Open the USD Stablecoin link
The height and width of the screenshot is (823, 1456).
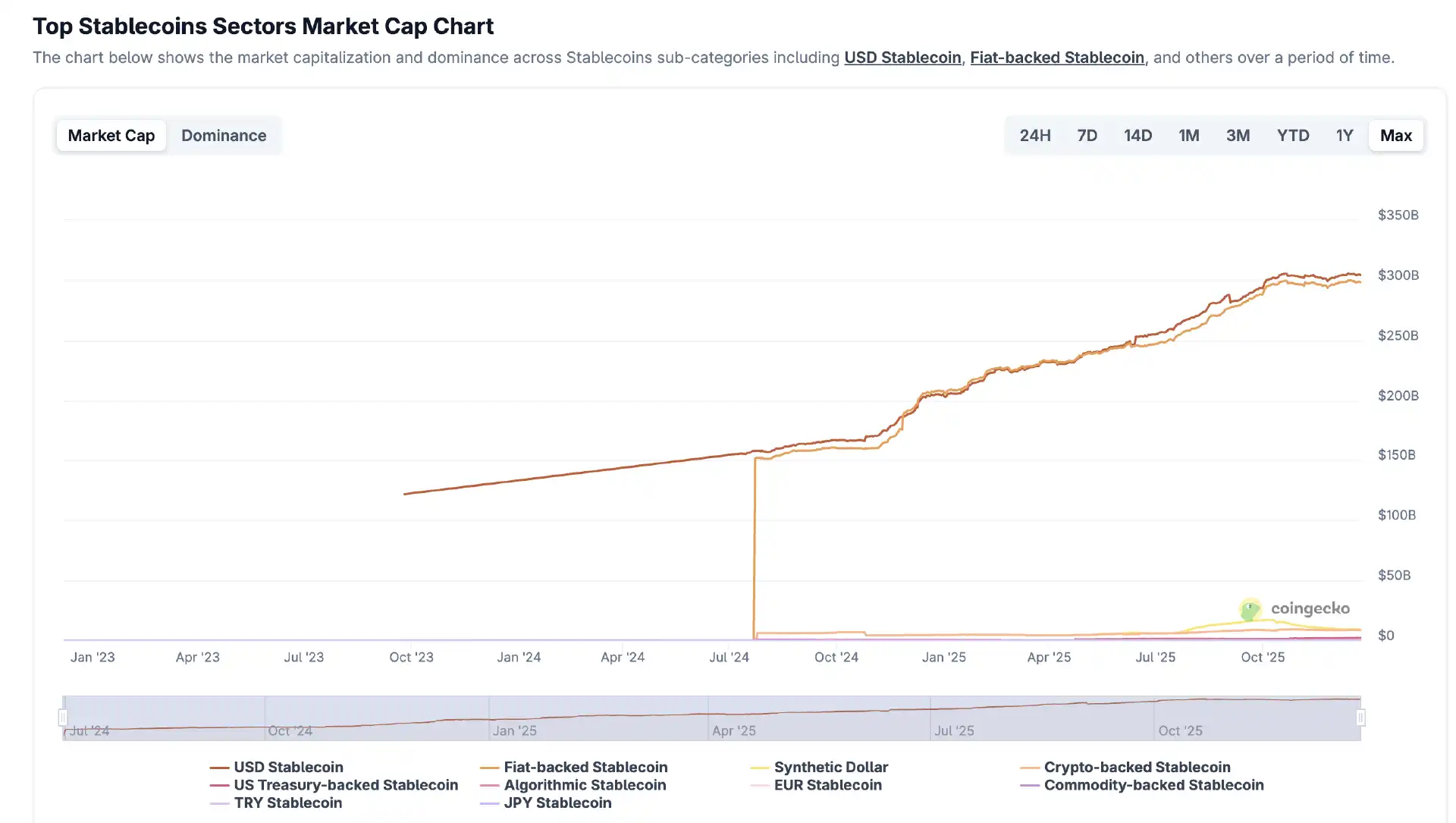click(x=902, y=58)
